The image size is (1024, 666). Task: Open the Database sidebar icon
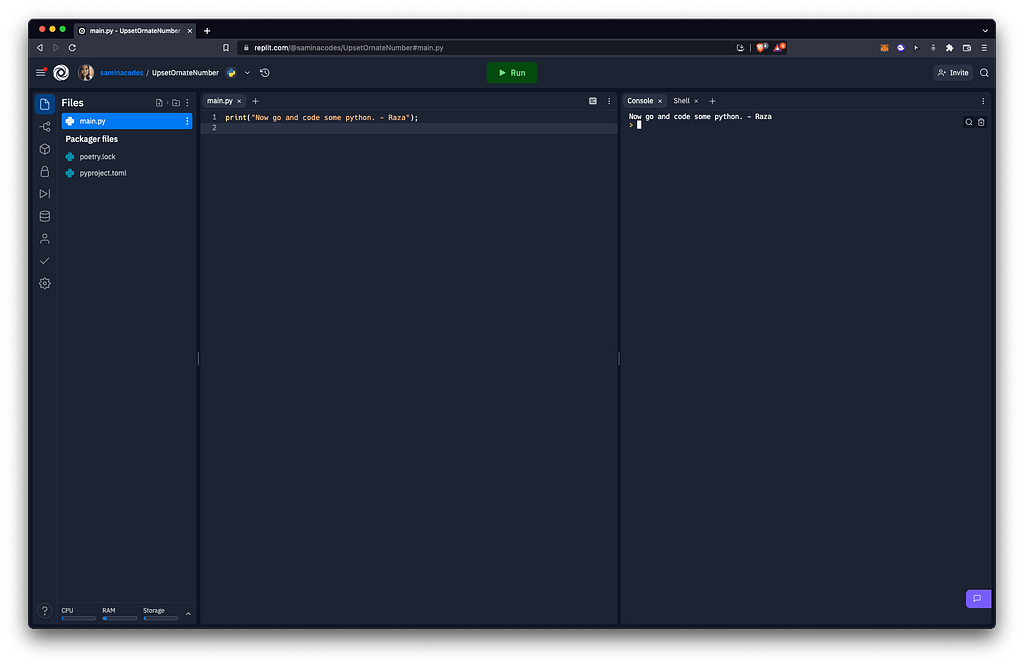click(x=44, y=216)
